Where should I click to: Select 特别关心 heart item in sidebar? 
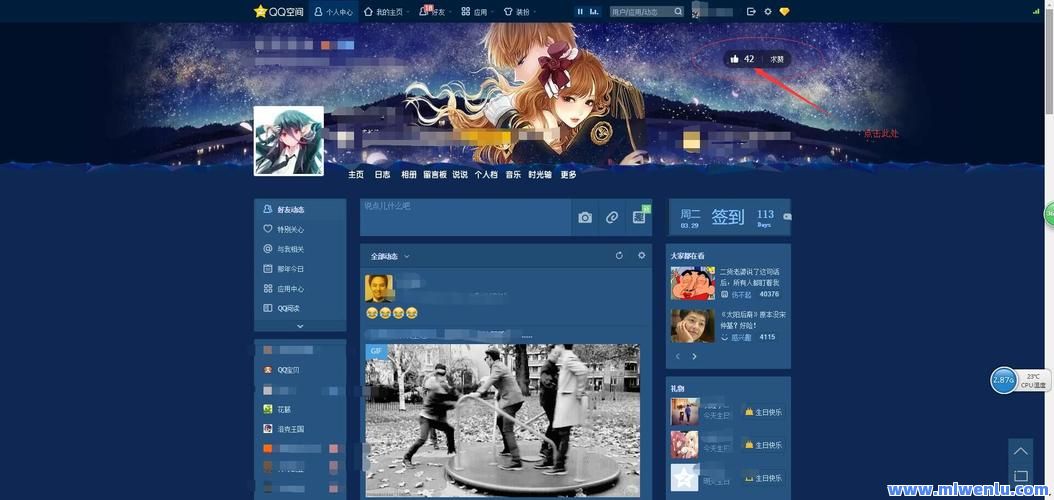point(300,229)
